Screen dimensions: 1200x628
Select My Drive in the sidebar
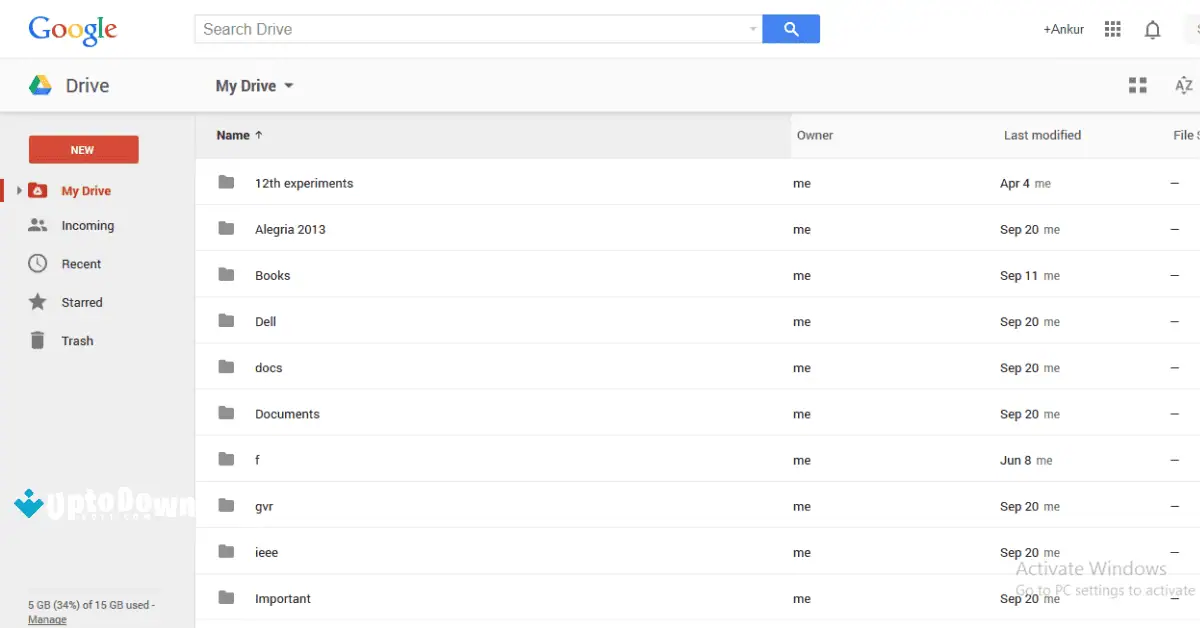[x=86, y=190]
